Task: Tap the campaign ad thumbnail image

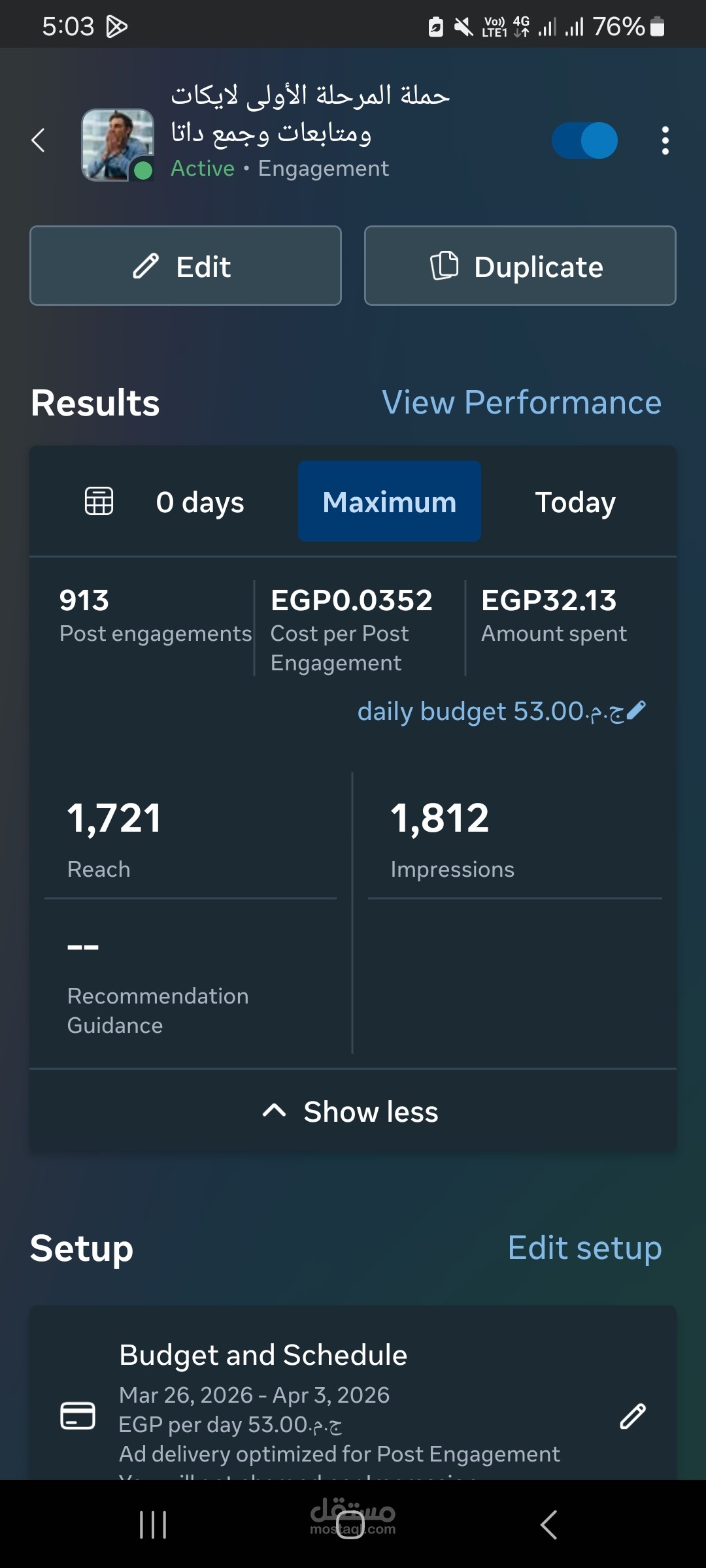Action: coord(117,144)
